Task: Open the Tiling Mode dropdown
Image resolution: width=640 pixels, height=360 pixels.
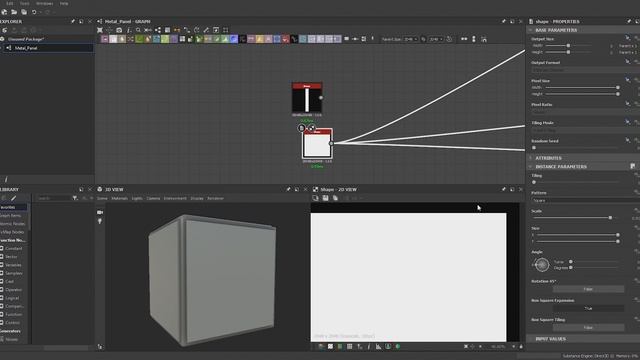Action: point(585,130)
